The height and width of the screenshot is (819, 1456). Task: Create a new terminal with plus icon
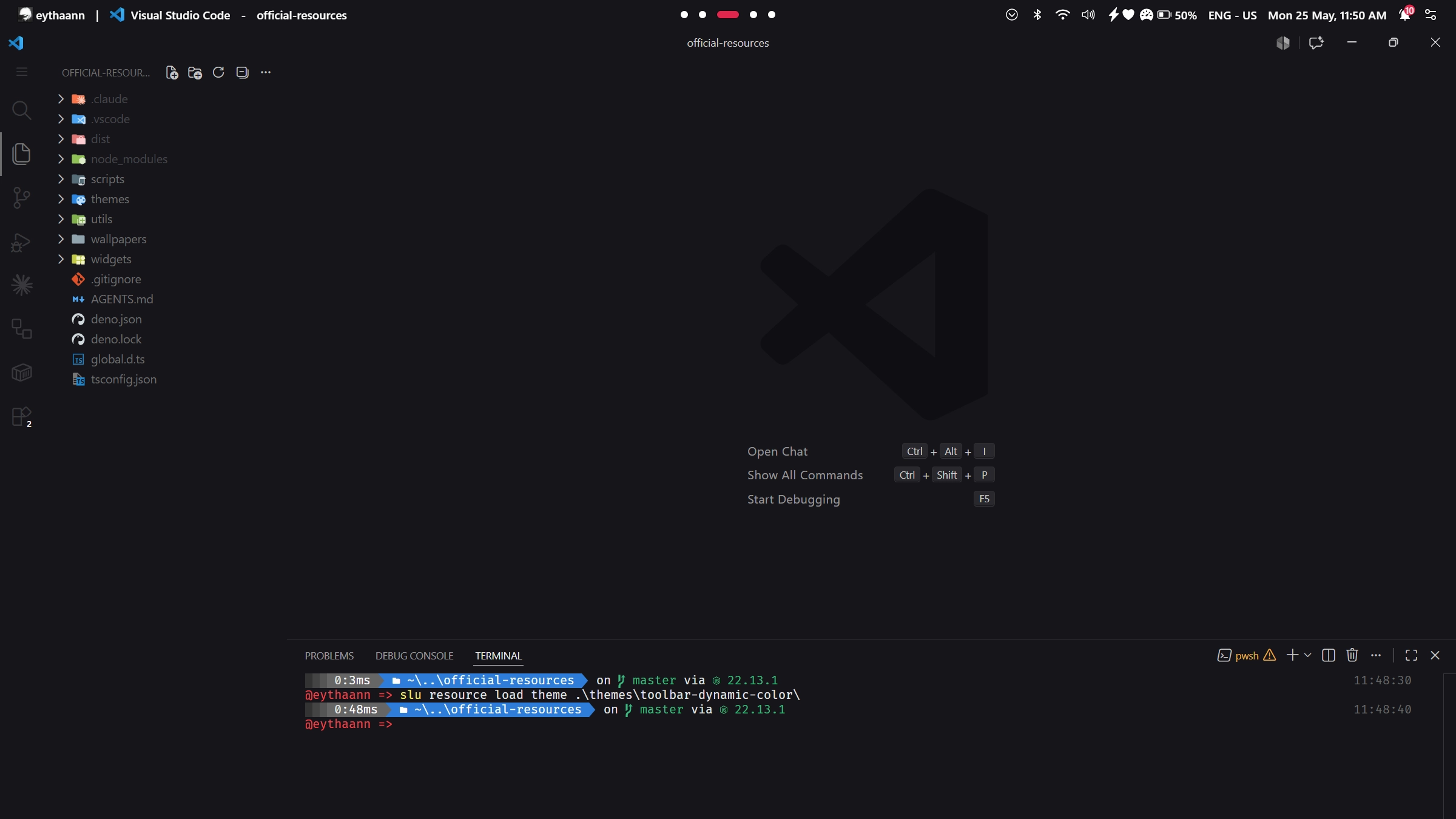click(x=1292, y=655)
